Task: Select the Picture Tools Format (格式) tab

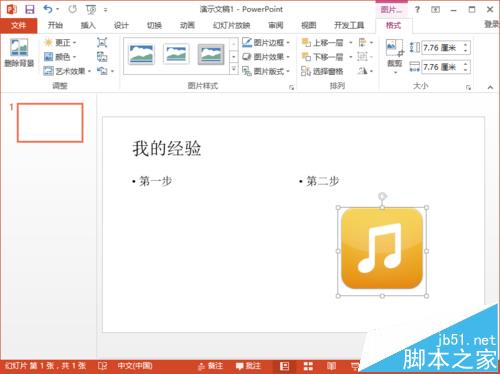Action: (x=393, y=25)
